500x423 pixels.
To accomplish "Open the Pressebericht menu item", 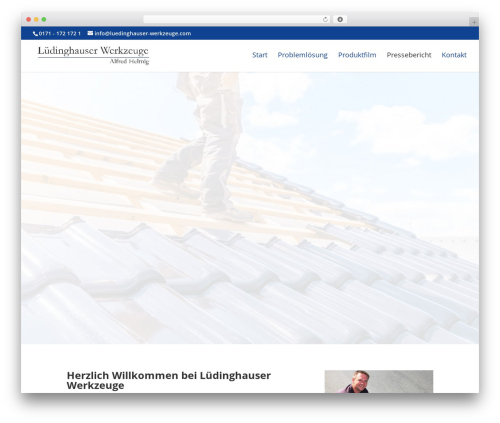I will point(409,55).
